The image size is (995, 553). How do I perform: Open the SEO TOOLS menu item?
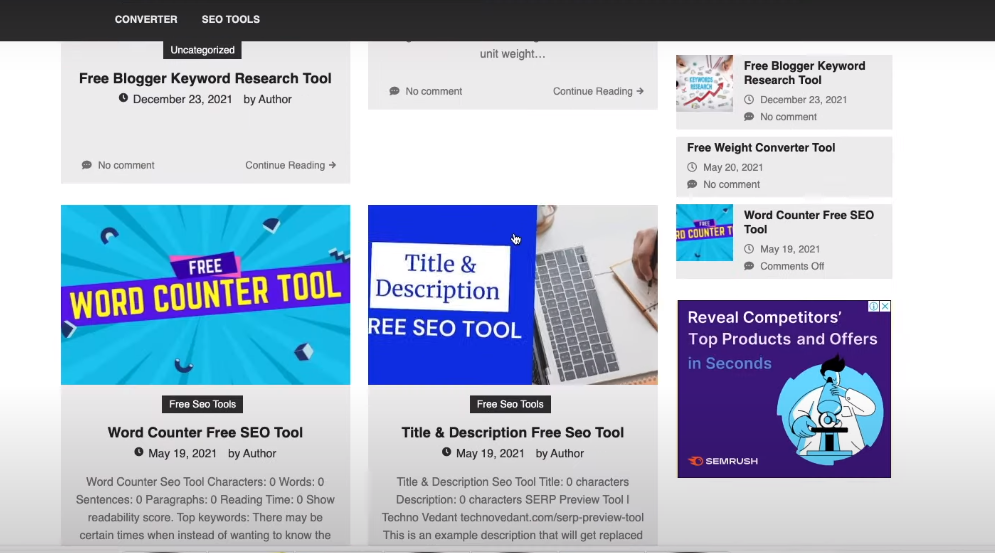(230, 20)
